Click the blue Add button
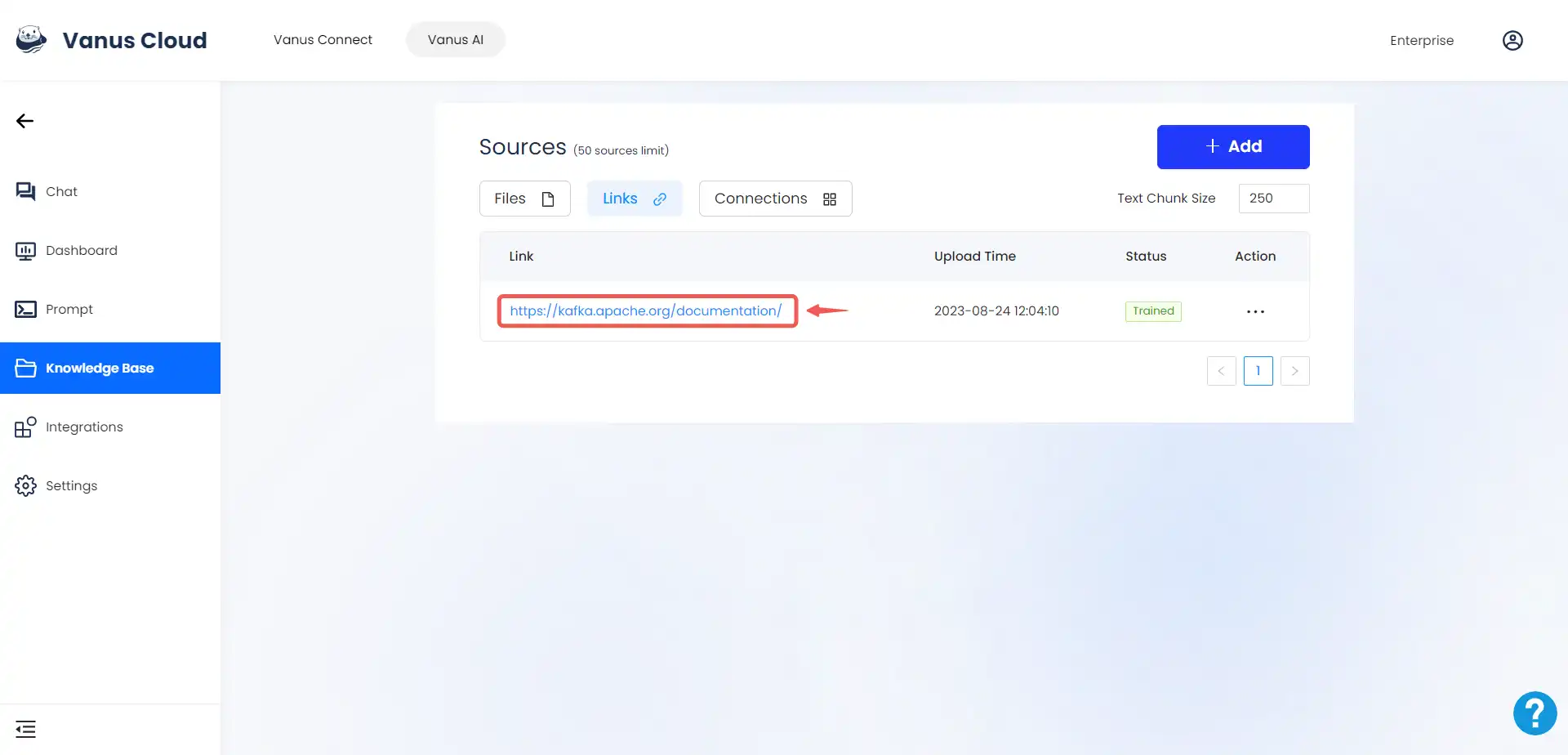This screenshot has width=1568, height=755. 1233,147
